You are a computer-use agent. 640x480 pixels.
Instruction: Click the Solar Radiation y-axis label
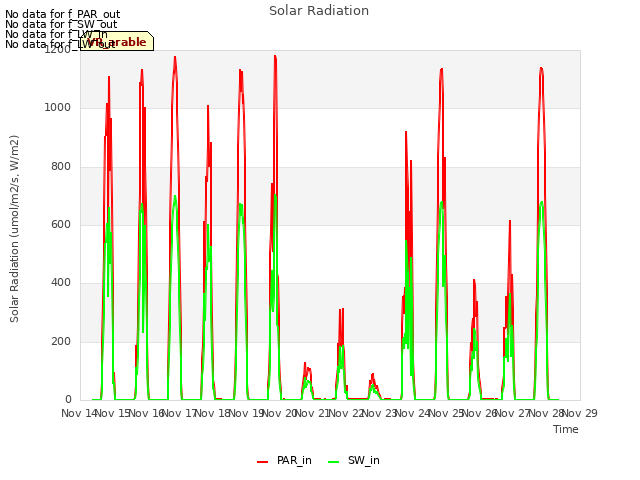pos(14,229)
